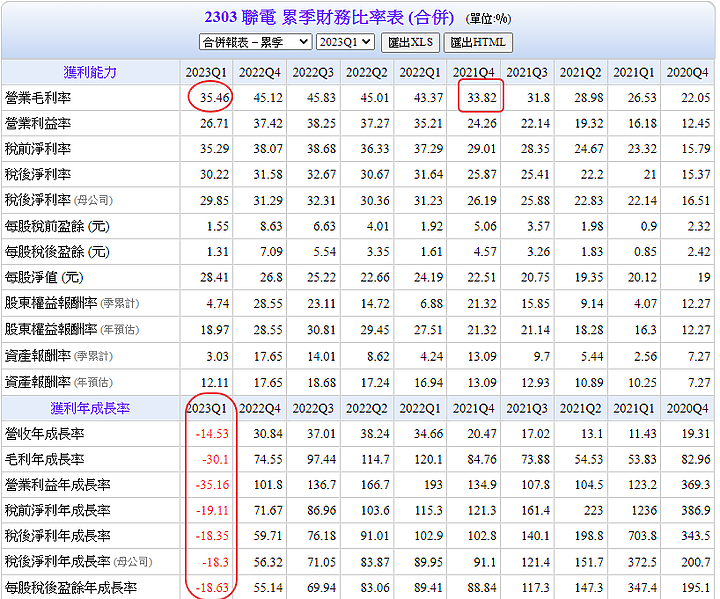Click the 369.3 operating income growth value
This screenshot has width=720, height=599.
[696, 485]
